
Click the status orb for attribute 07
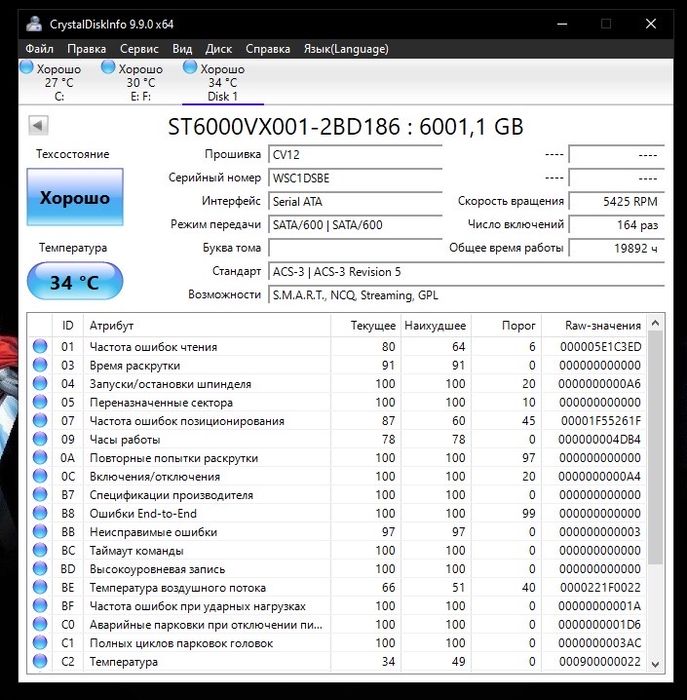tap(40, 420)
